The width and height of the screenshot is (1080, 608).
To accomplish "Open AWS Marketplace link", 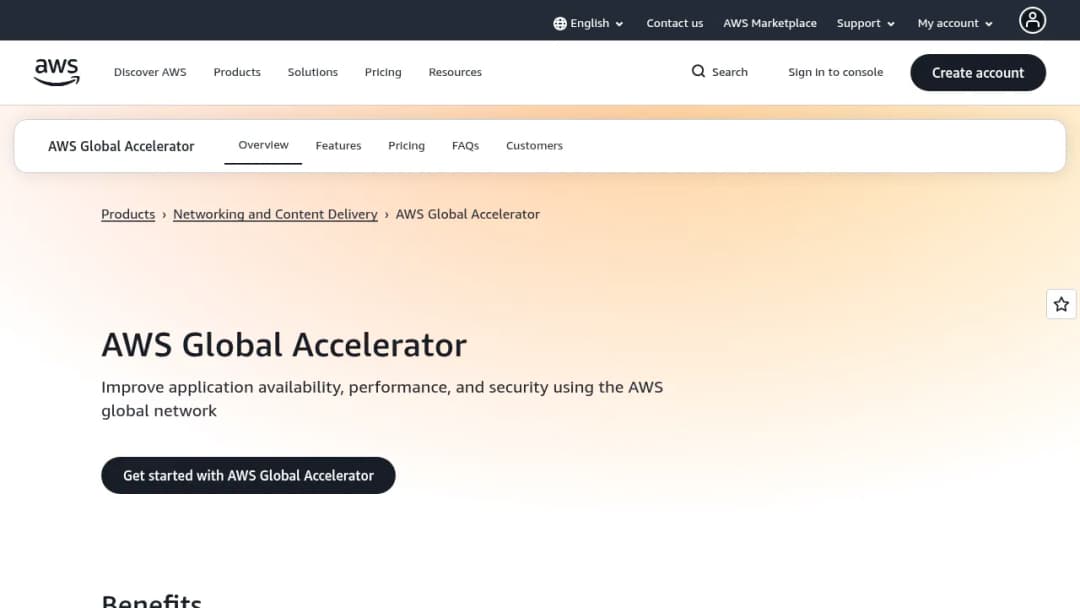I will click(x=769, y=23).
